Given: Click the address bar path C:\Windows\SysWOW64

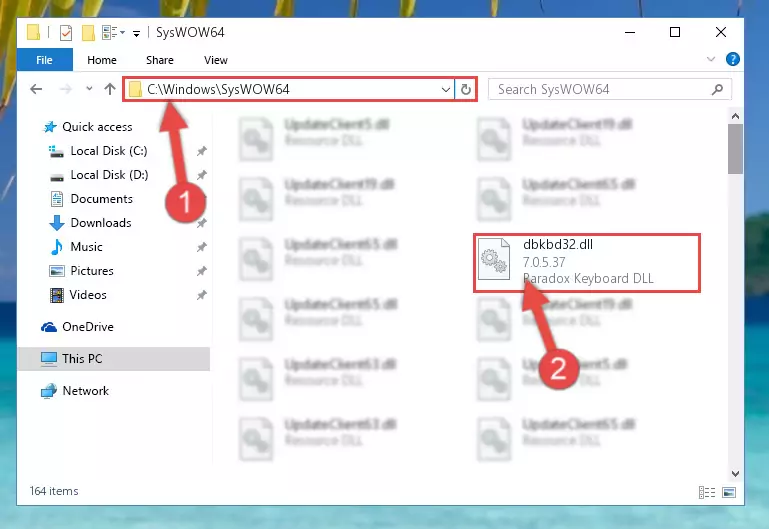Looking at the screenshot, I should coord(218,89).
